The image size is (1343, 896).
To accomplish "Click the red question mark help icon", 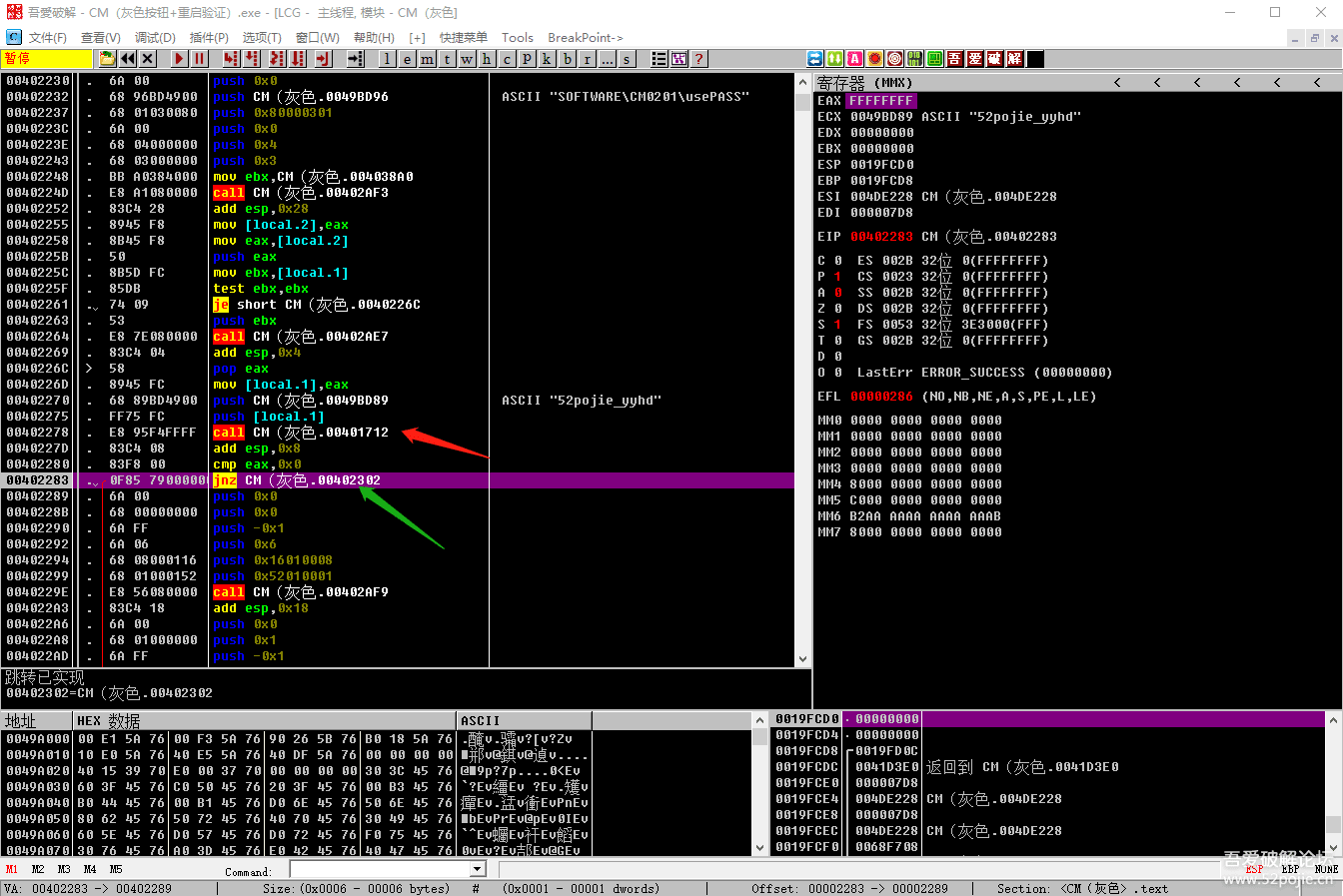I will [x=699, y=59].
